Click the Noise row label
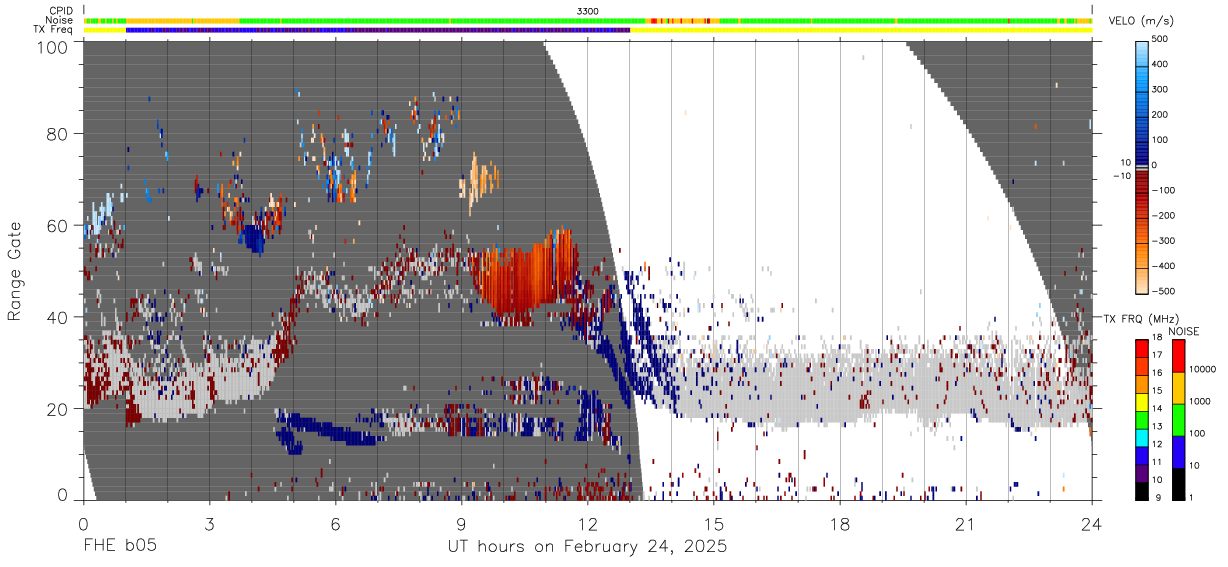 pos(60,20)
